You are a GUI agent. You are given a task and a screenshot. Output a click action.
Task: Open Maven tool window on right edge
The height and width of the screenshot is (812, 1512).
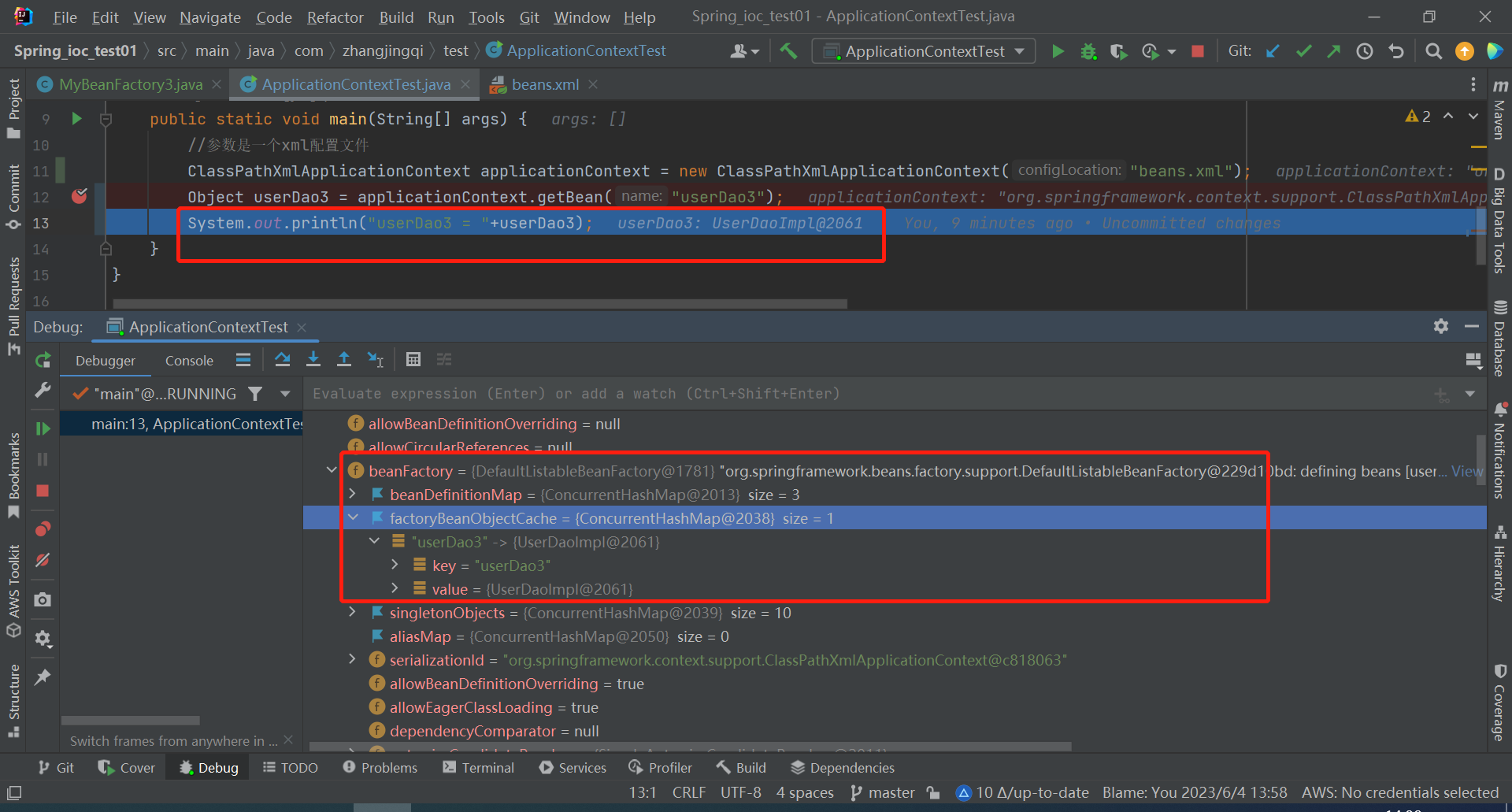point(1499,110)
